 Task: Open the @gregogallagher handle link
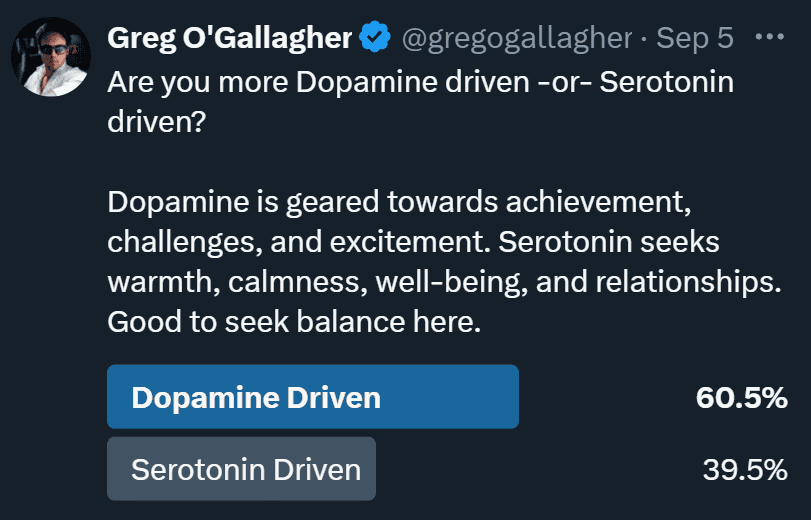pos(517,38)
